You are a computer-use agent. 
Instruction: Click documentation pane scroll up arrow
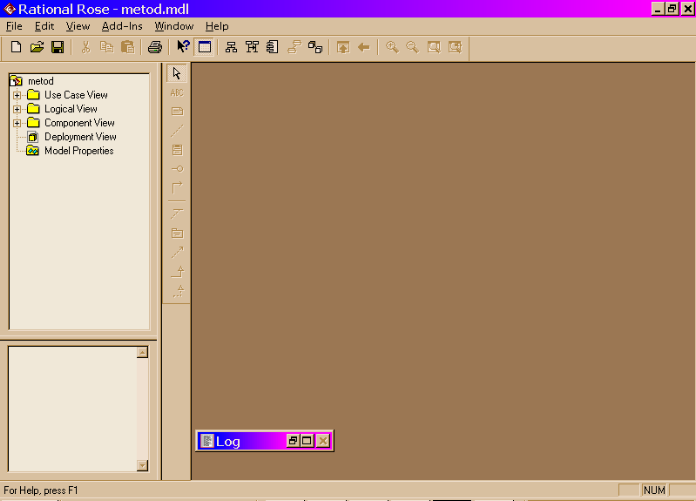[142, 353]
